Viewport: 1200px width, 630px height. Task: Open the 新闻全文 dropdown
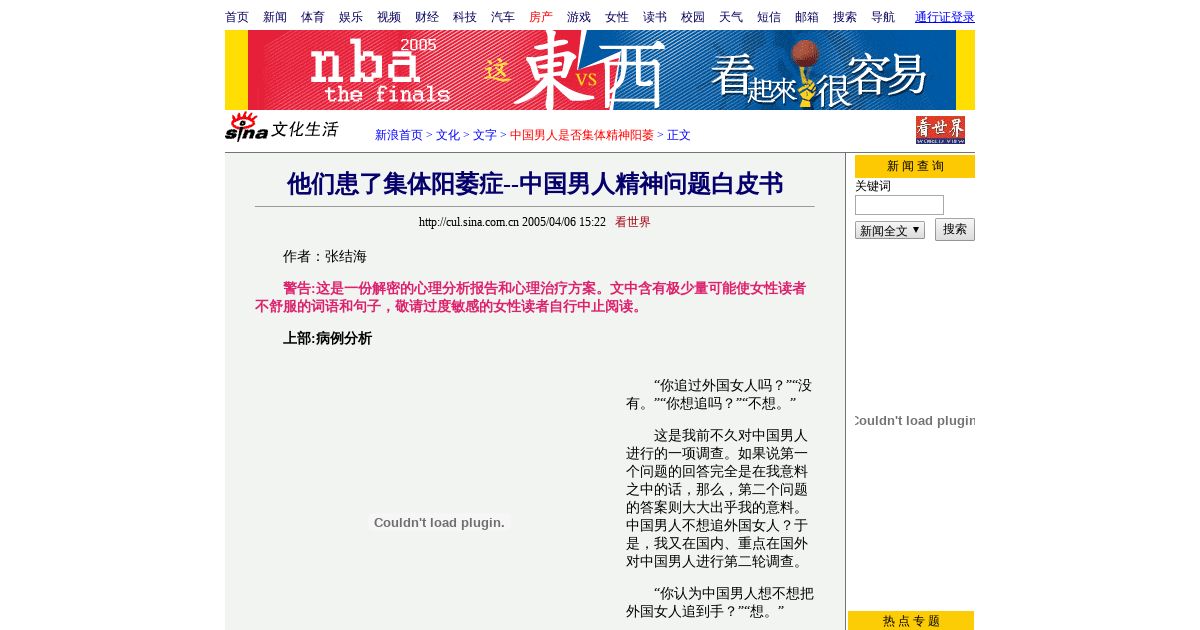point(890,230)
